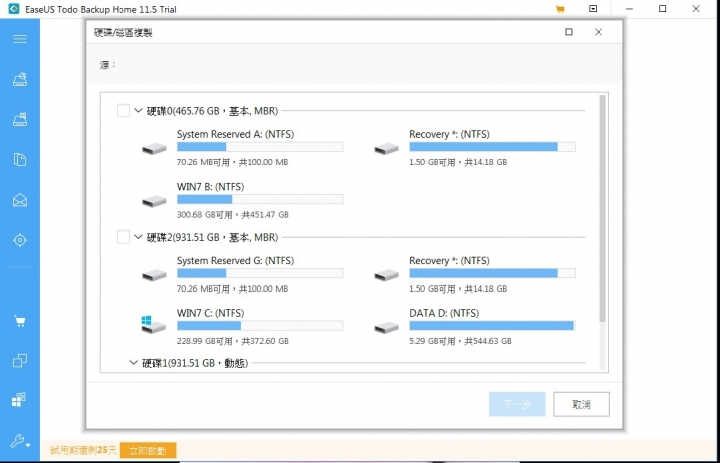Click the partition list vertical scrollbar

point(603,208)
